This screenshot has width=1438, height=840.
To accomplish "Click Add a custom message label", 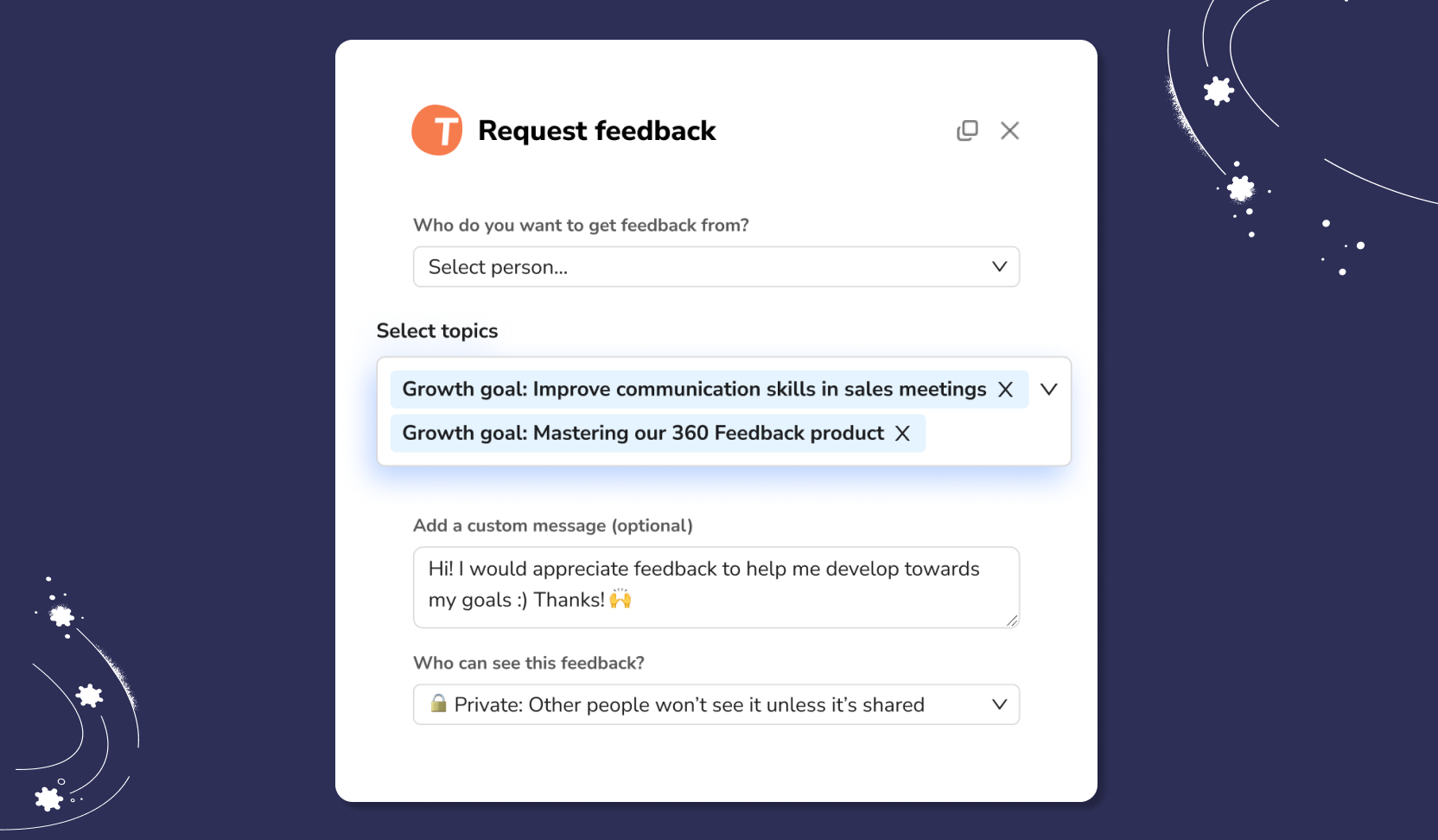I will click(553, 525).
